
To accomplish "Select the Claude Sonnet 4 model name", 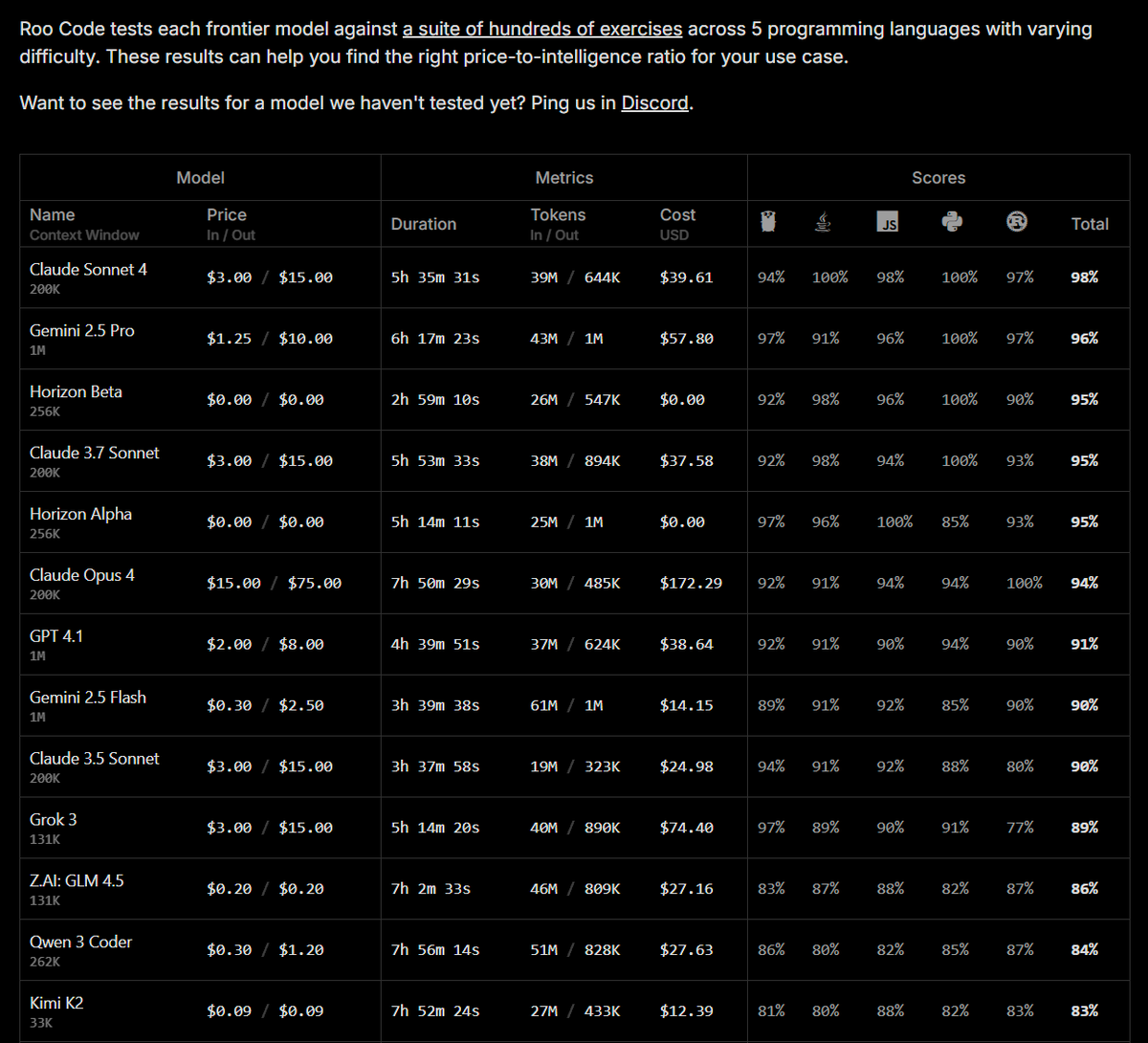I will [x=89, y=270].
